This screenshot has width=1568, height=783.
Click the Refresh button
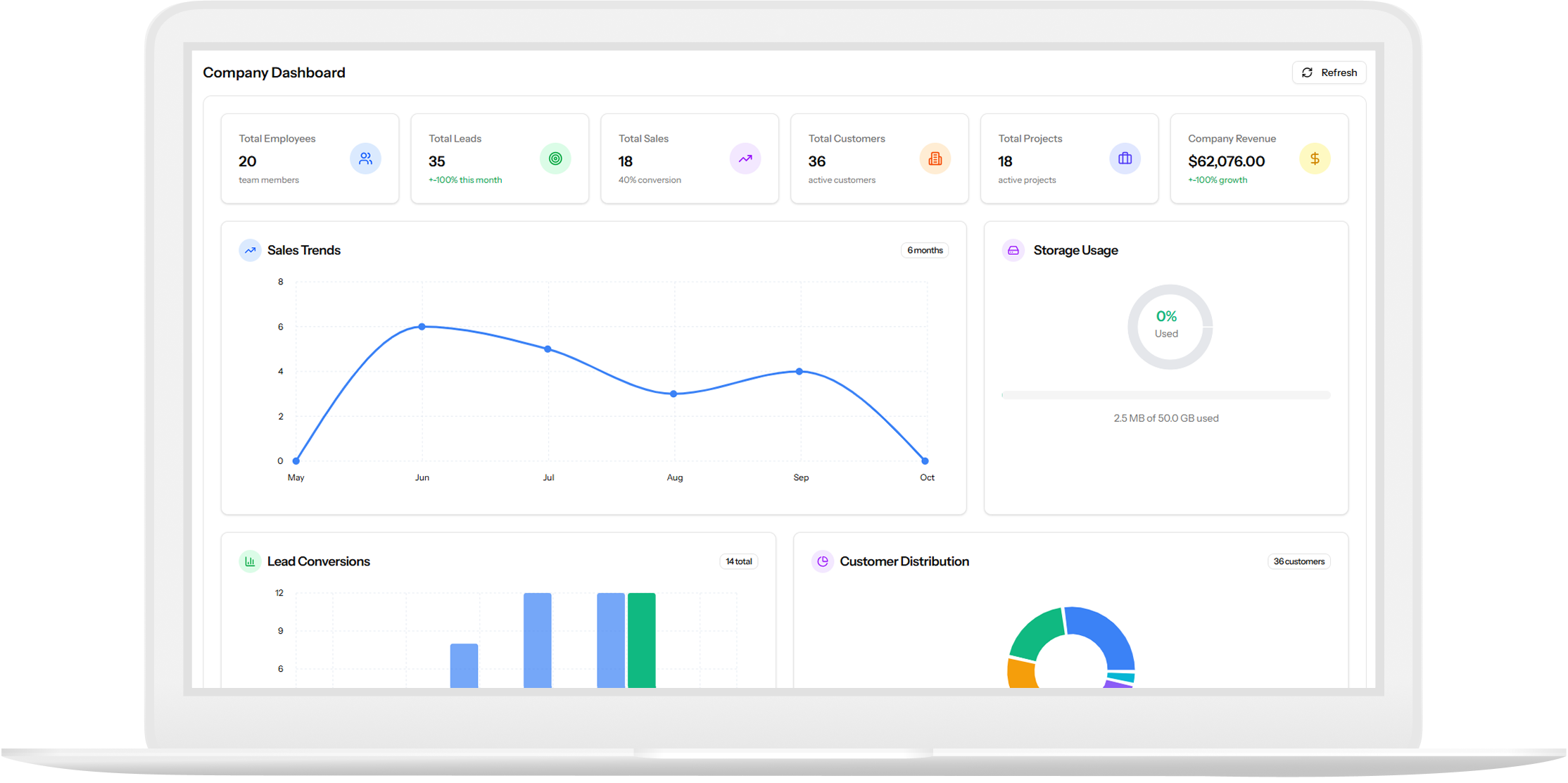(x=1329, y=73)
